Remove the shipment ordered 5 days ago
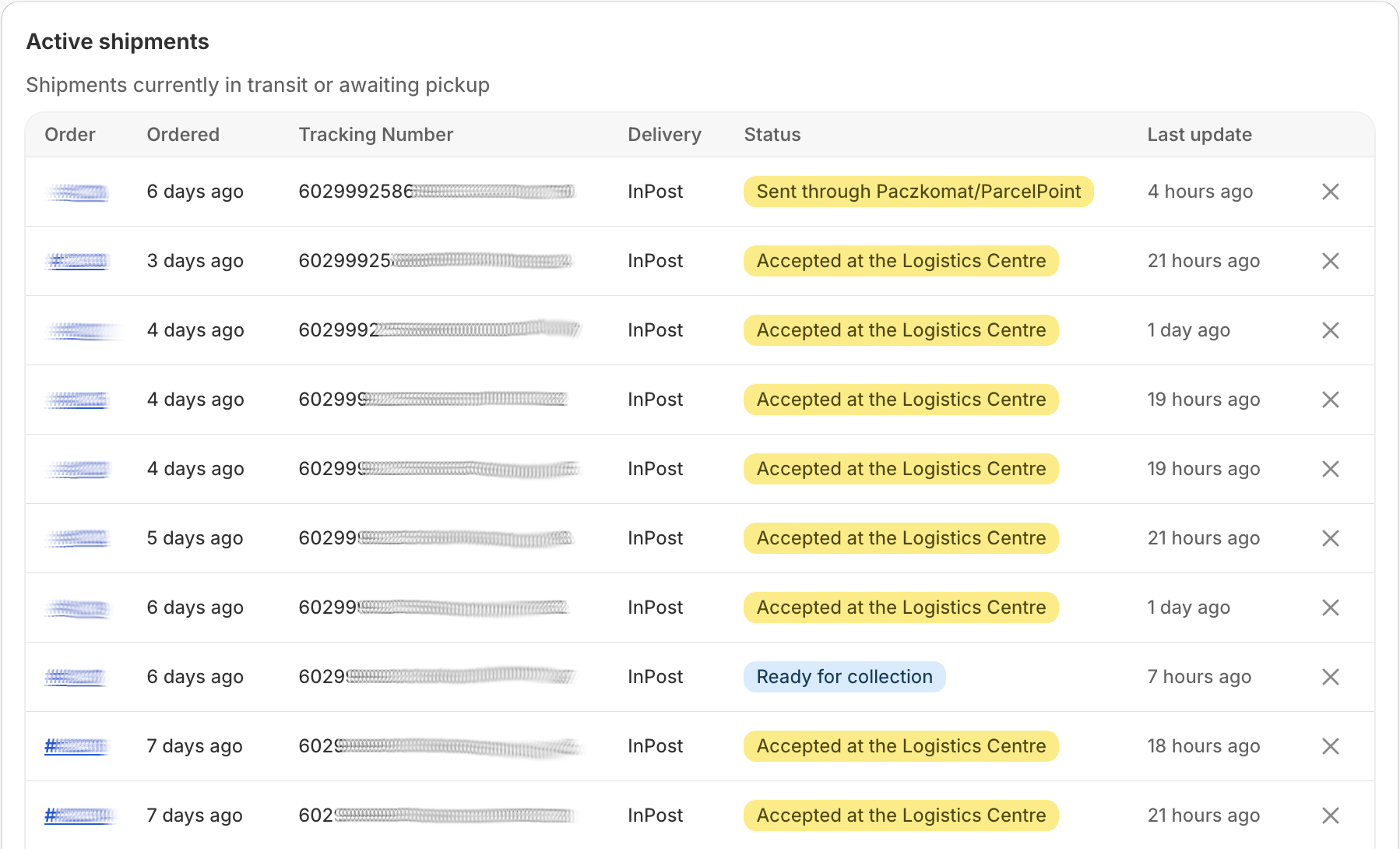This screenshot has width=1400, height=849. point(1330,538)
